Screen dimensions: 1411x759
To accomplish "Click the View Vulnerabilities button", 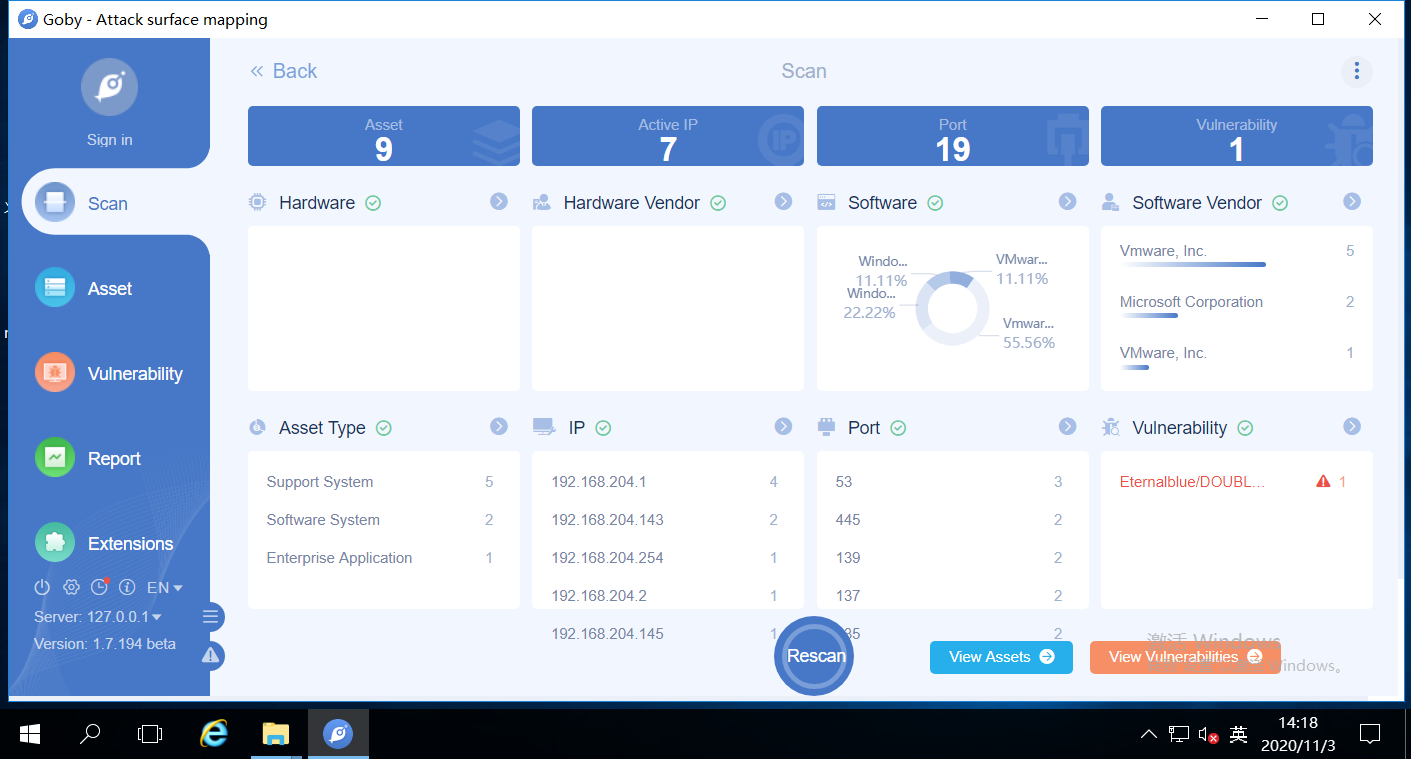I will (1185, 657).
